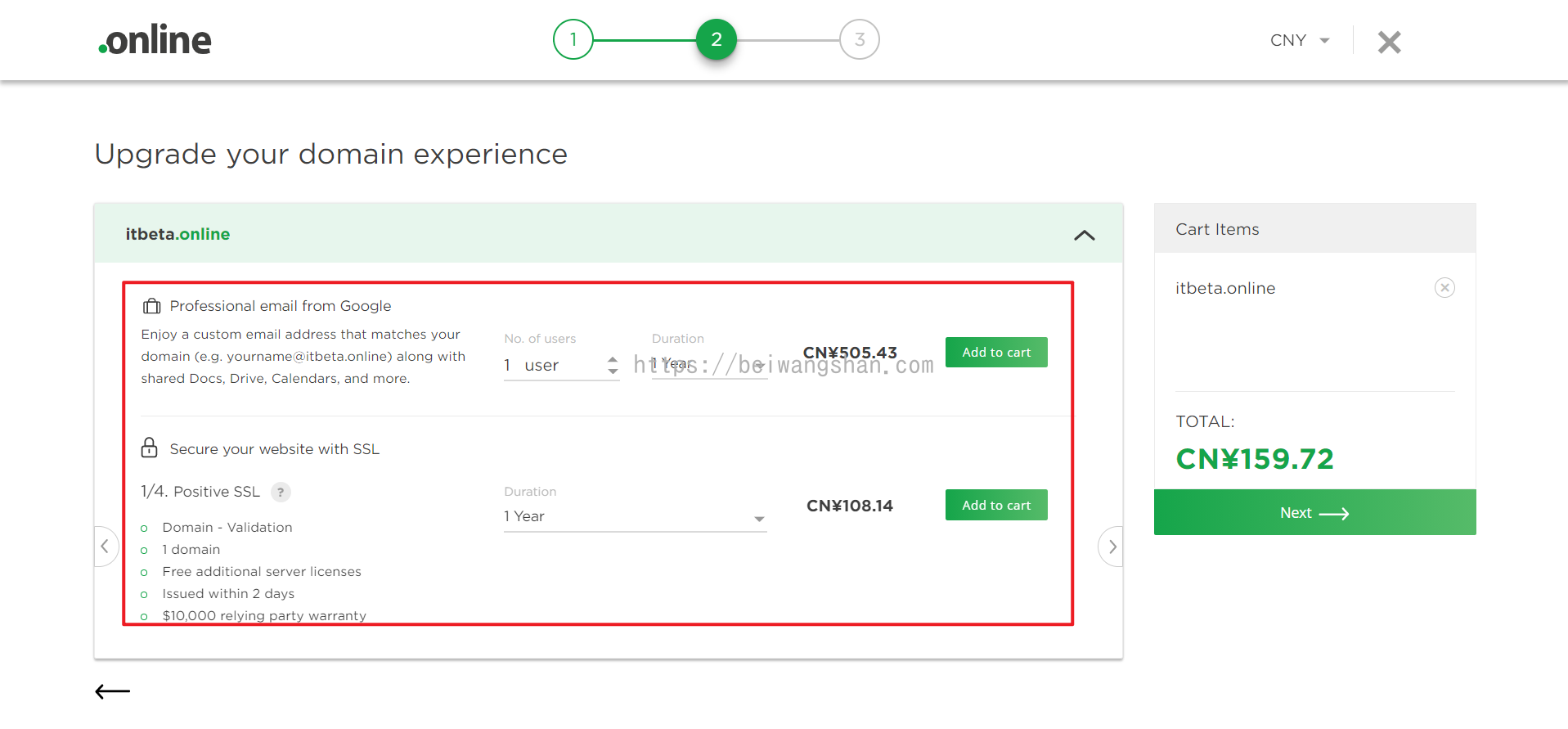
Task: Go to step 1 in progress bar
Action: tap(573, 39)
